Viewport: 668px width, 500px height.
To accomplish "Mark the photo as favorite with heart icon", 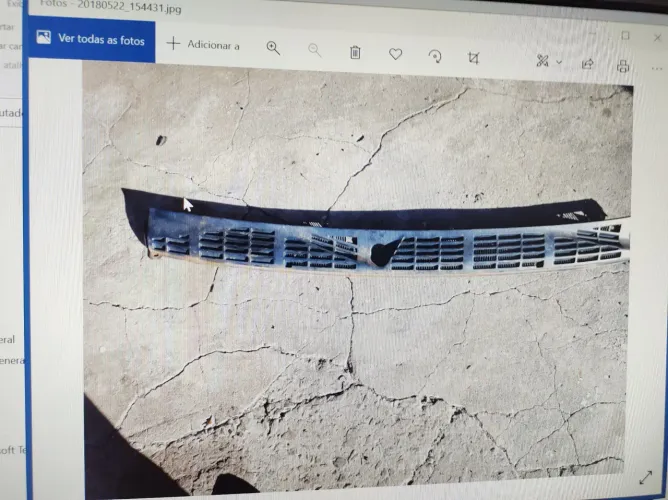I will [x=395, y=54].
